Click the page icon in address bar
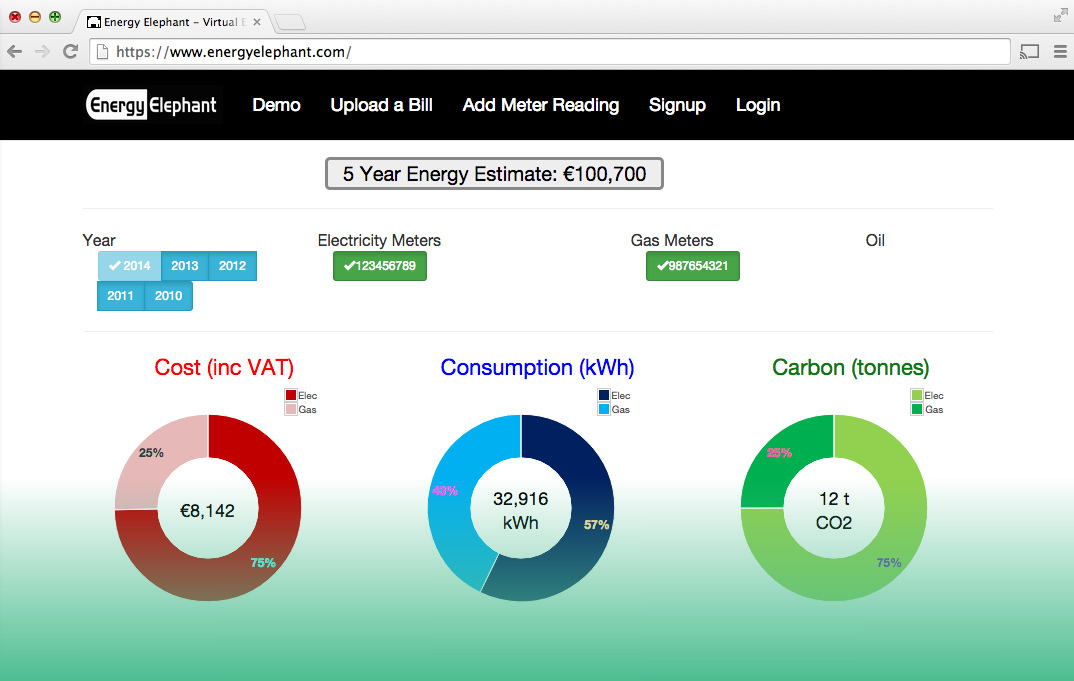Viewport: 1074px width, 681px height. 102,52
